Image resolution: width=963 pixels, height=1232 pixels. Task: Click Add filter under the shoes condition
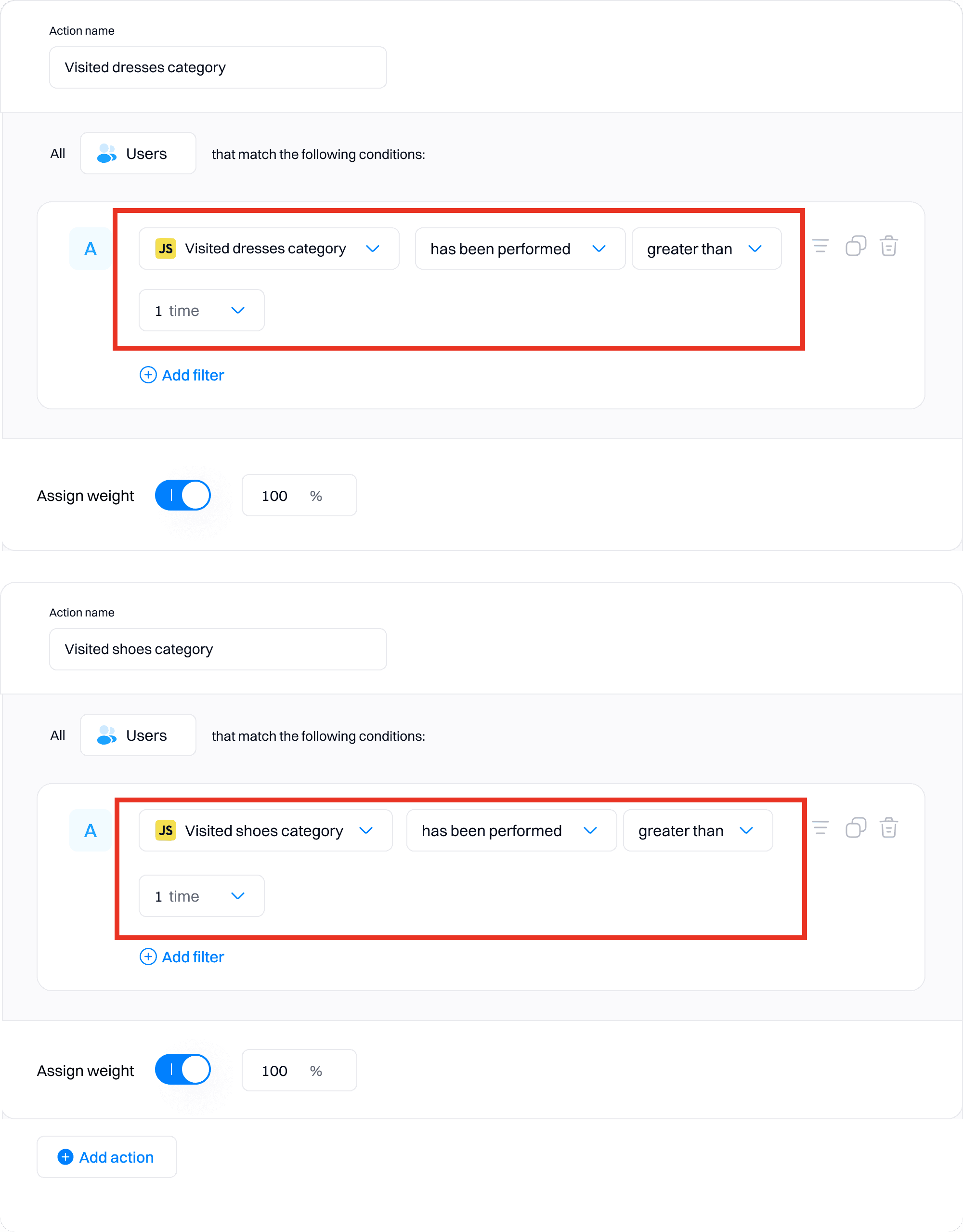coord(182,957)
